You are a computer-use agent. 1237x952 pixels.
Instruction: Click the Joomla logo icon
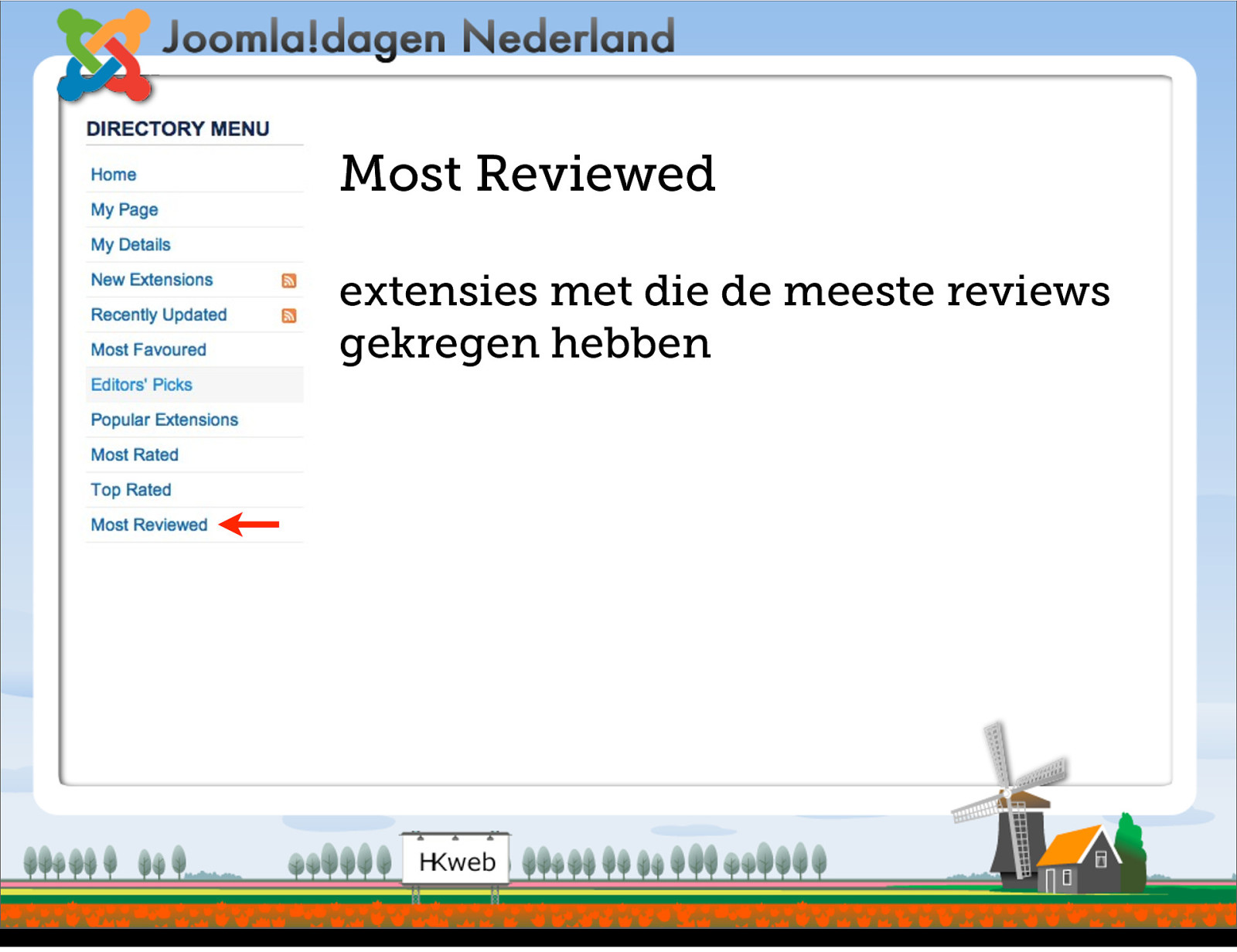tap(105, 56)
